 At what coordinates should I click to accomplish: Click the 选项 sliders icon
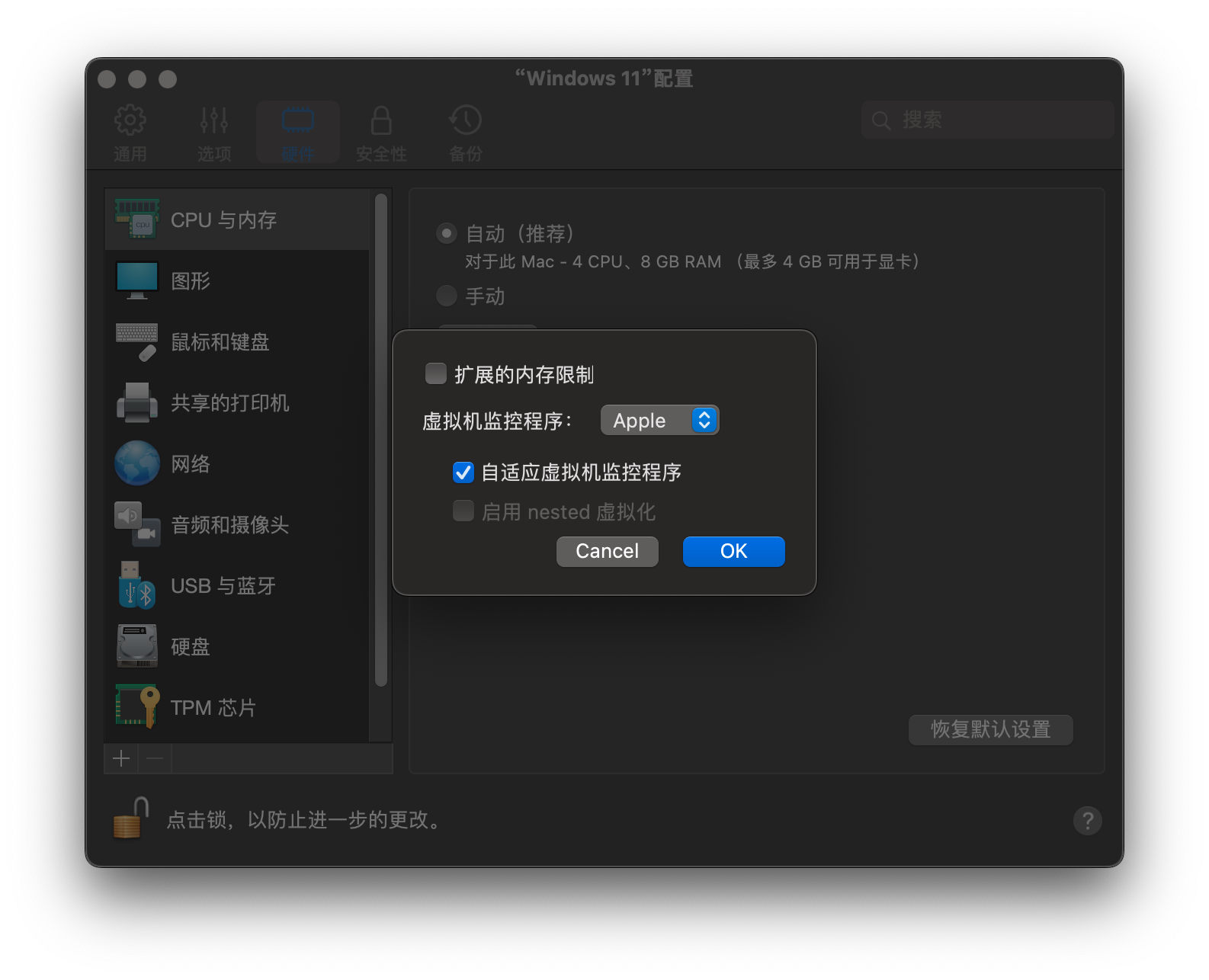[214, 120]
